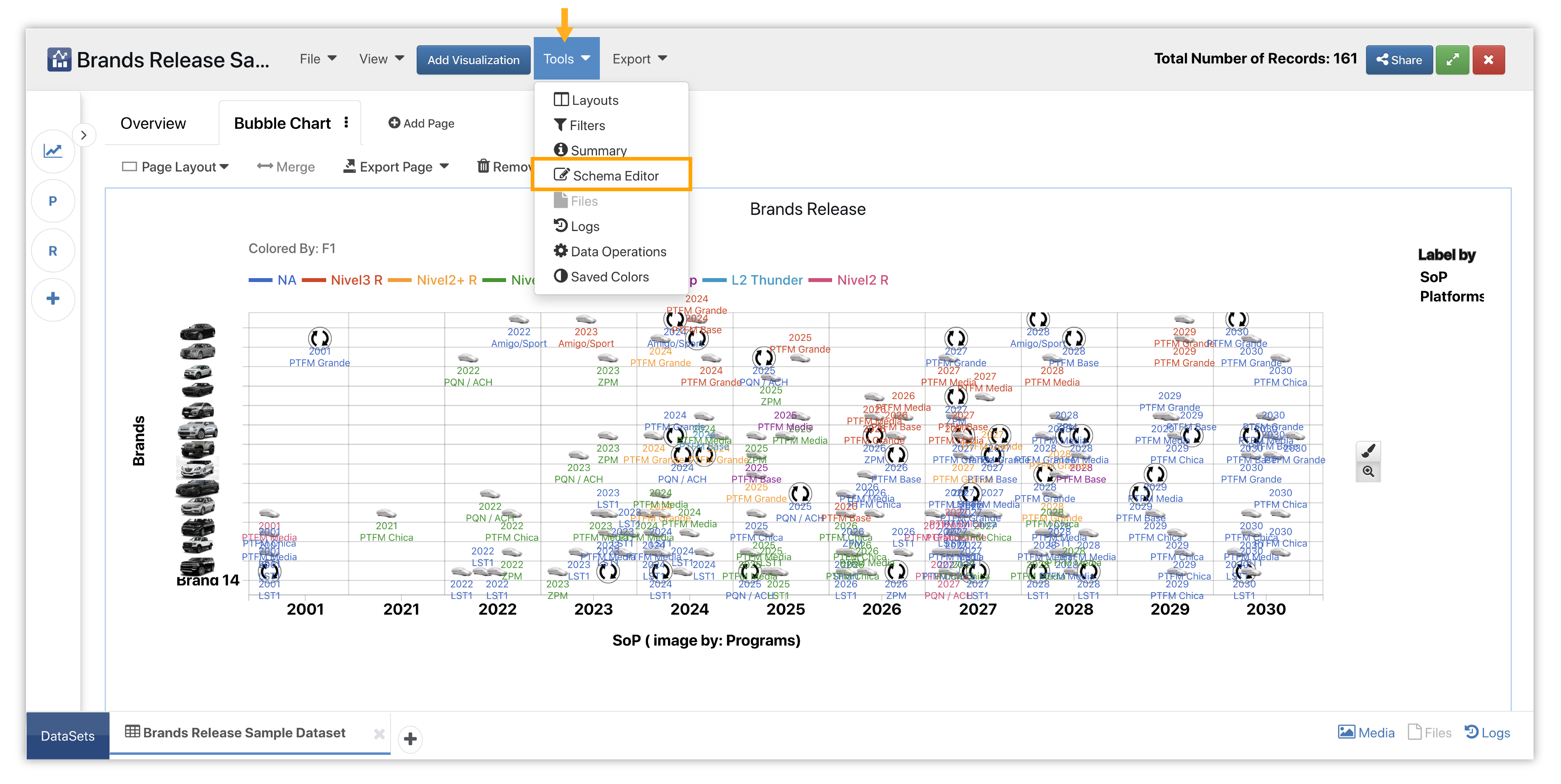
Task: Click the 2022 Amigo/Sport car marker
Action: coord(519,319)
